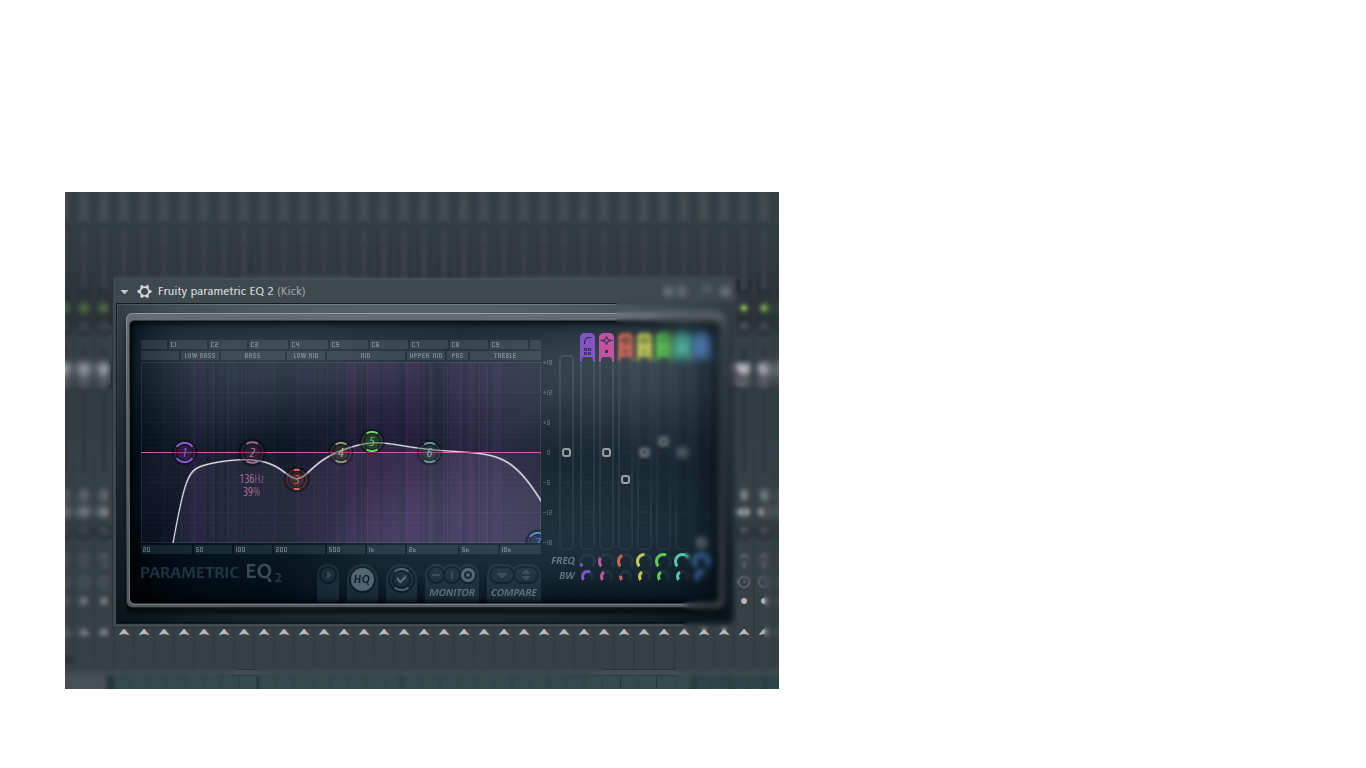Click the round checkmark icon beside HQ
This screenshot has height=768, width=1366.
tap(403, 578)
